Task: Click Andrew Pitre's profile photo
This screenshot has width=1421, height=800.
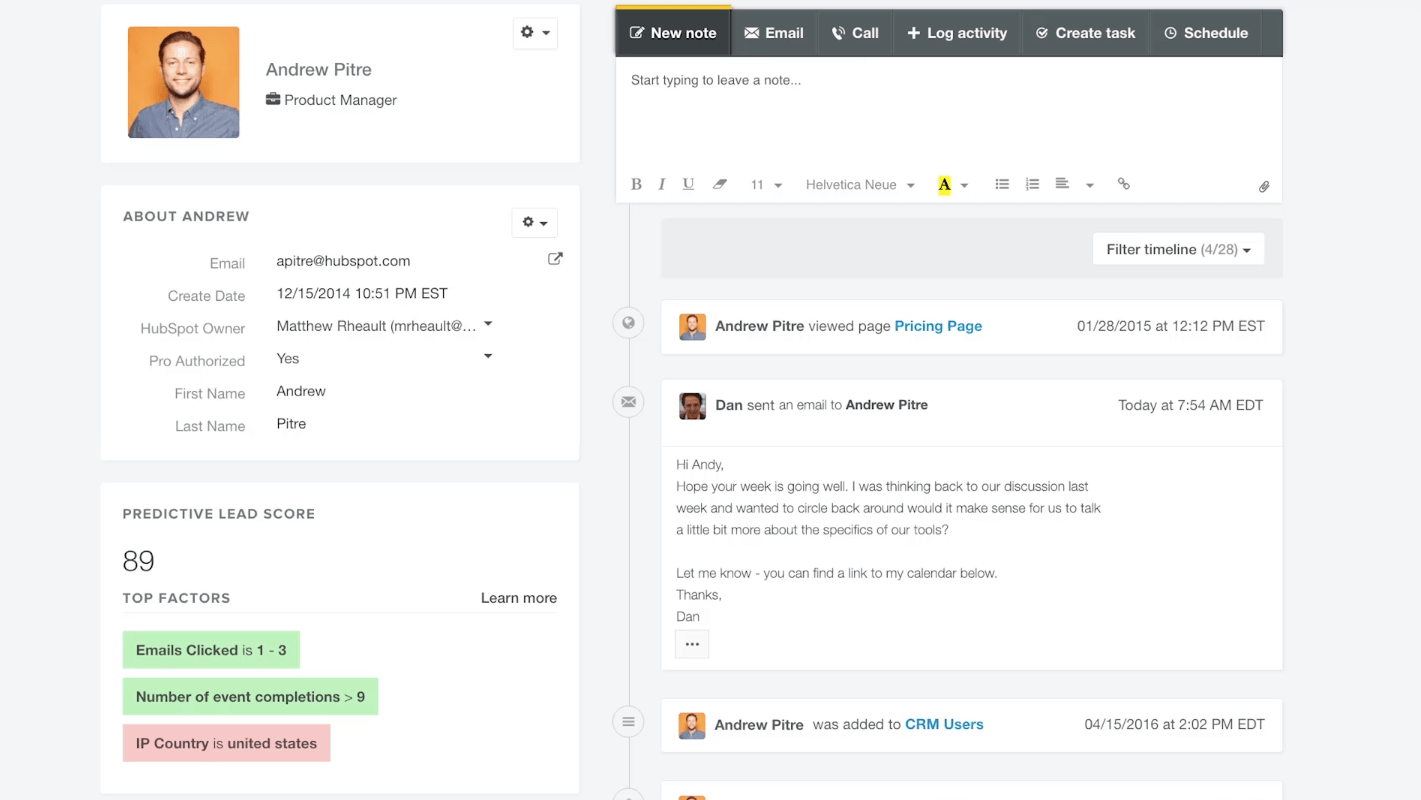Action: tap(184, 82)
